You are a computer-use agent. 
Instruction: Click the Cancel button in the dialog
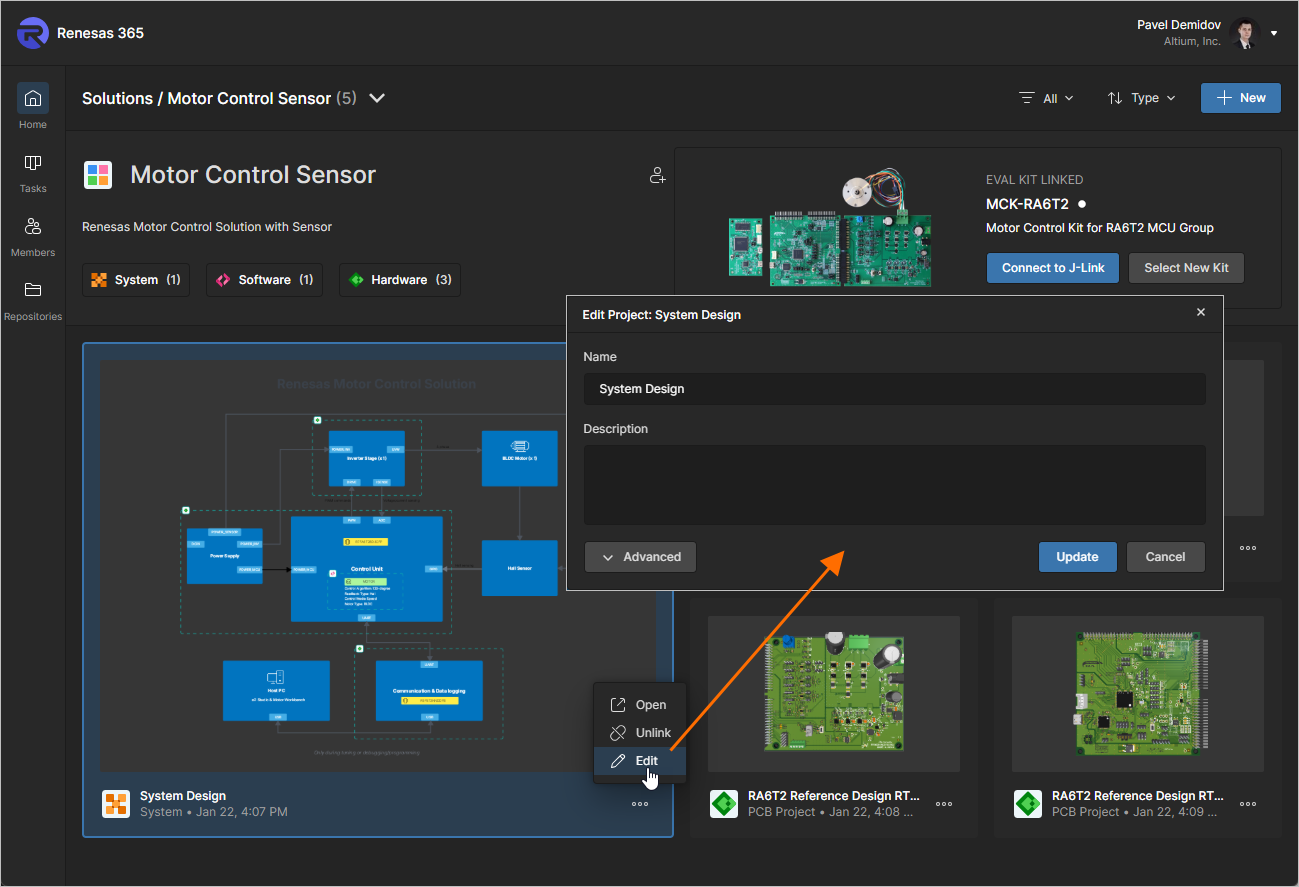[1165, 557]
